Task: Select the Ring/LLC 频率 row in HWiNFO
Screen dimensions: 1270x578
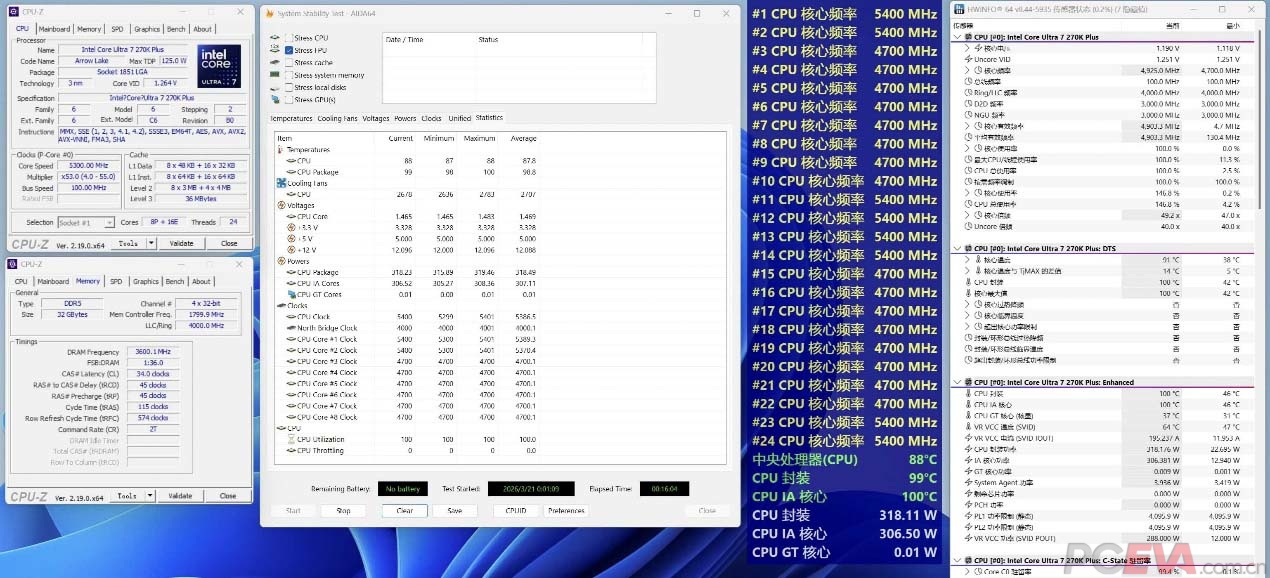Action: (1103, 93)
